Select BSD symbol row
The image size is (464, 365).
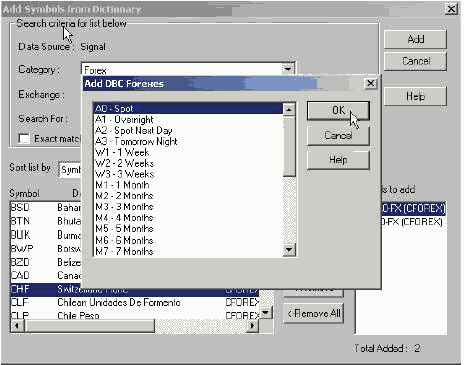(x=45, y=208)
